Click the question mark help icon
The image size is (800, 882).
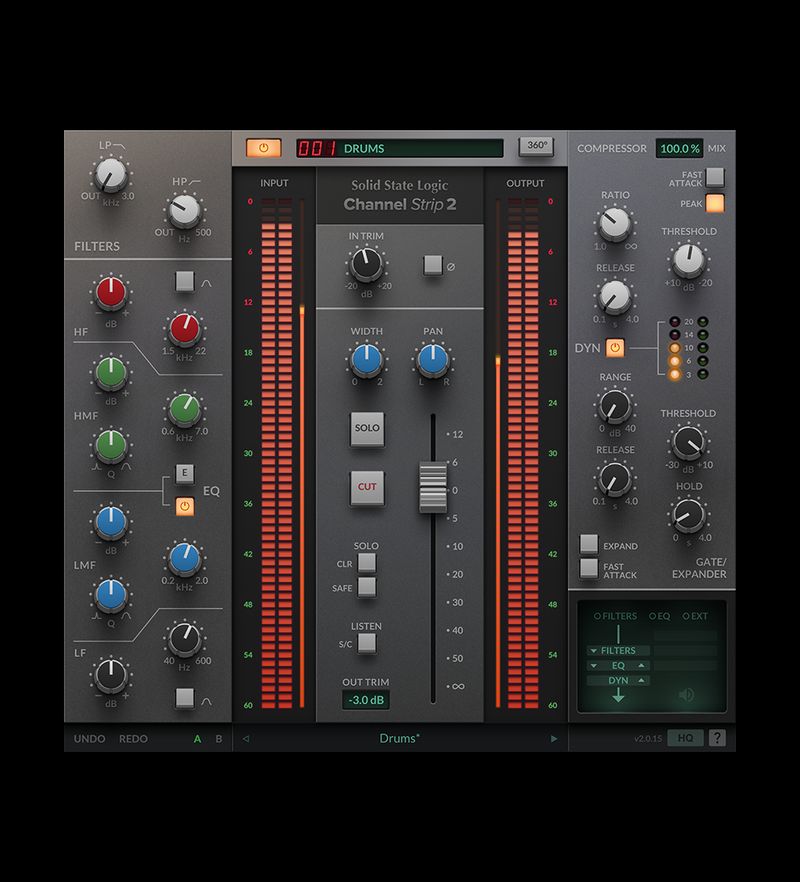718,738
